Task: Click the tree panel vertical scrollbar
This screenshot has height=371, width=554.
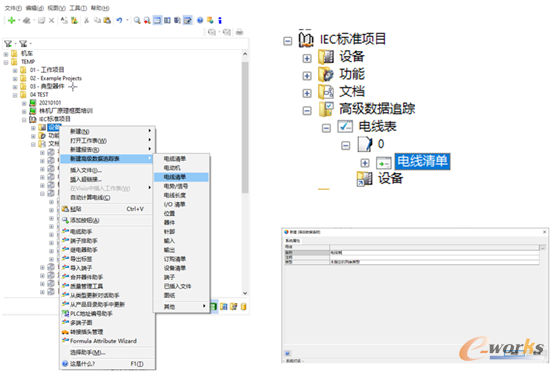Action: [245, 127]
